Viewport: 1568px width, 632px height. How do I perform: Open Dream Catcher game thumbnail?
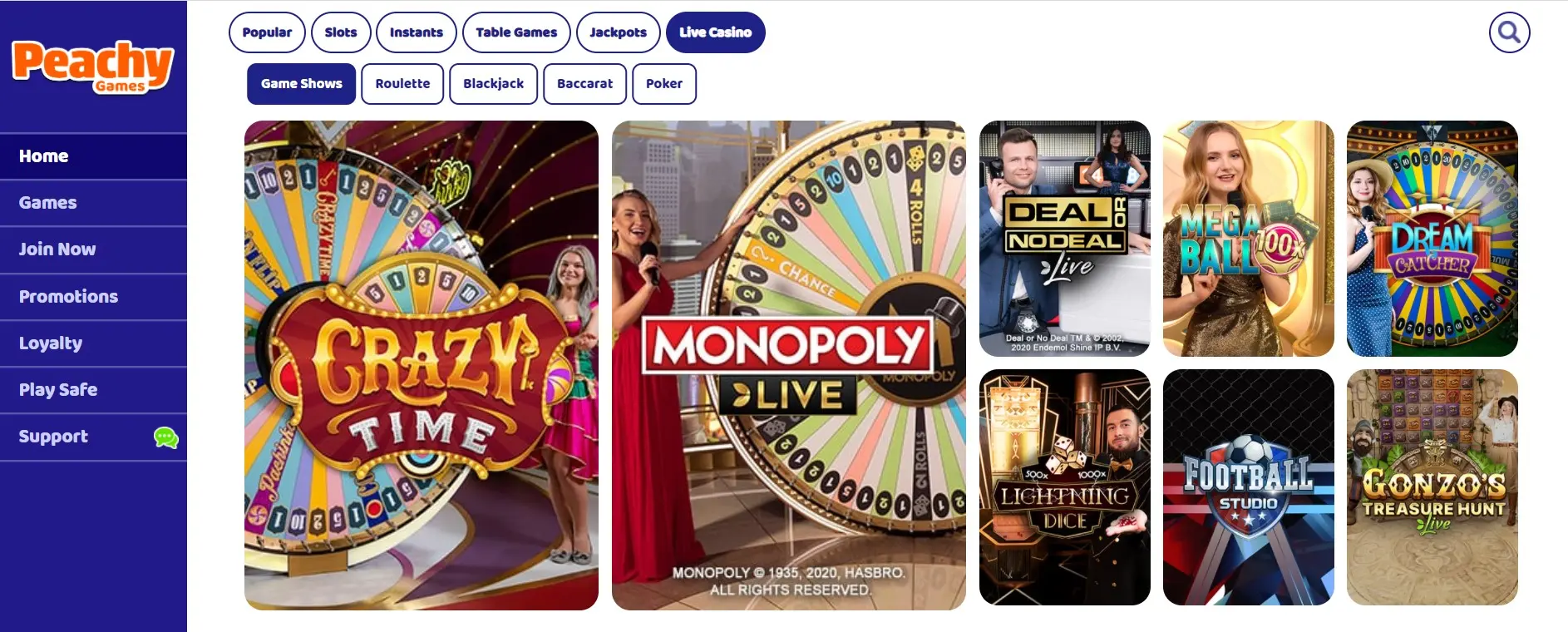[x=1432, y=239]
